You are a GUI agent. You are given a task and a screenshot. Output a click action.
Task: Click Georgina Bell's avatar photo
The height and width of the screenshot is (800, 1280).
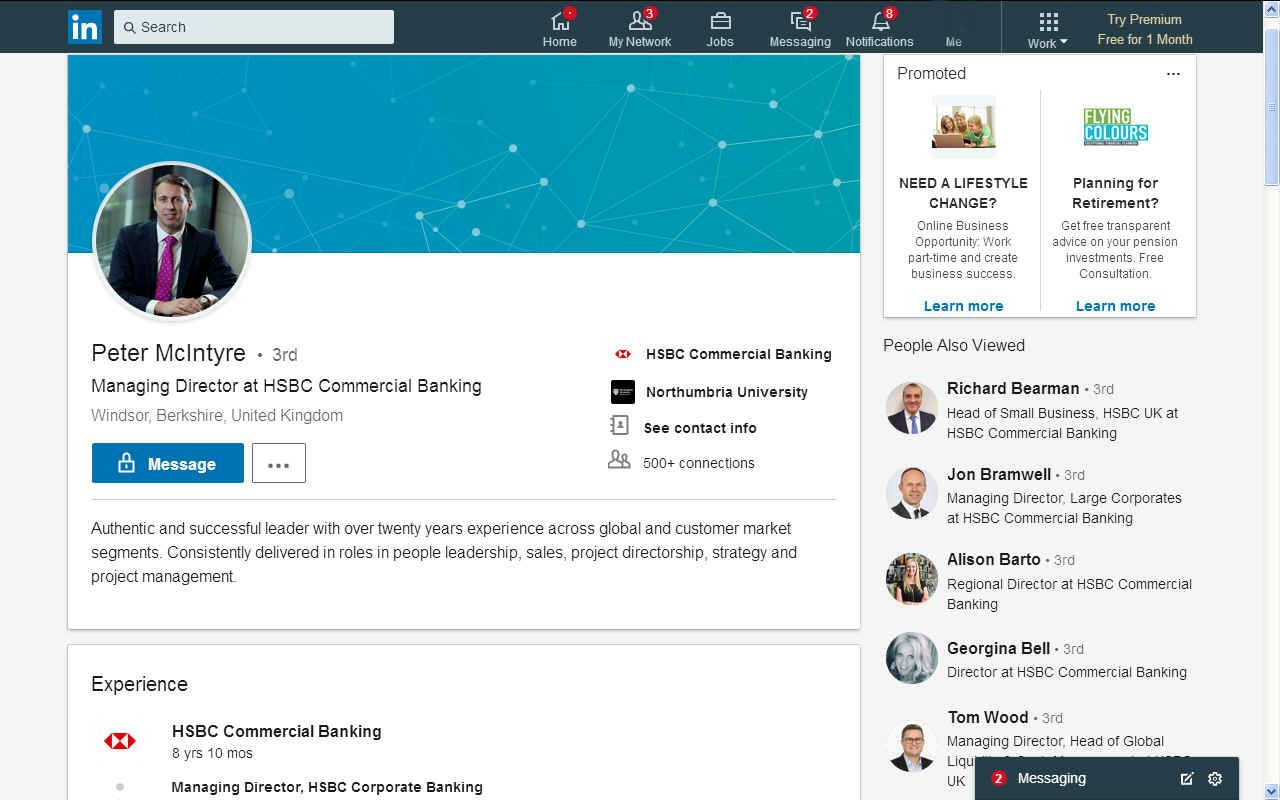pos(912,658)
